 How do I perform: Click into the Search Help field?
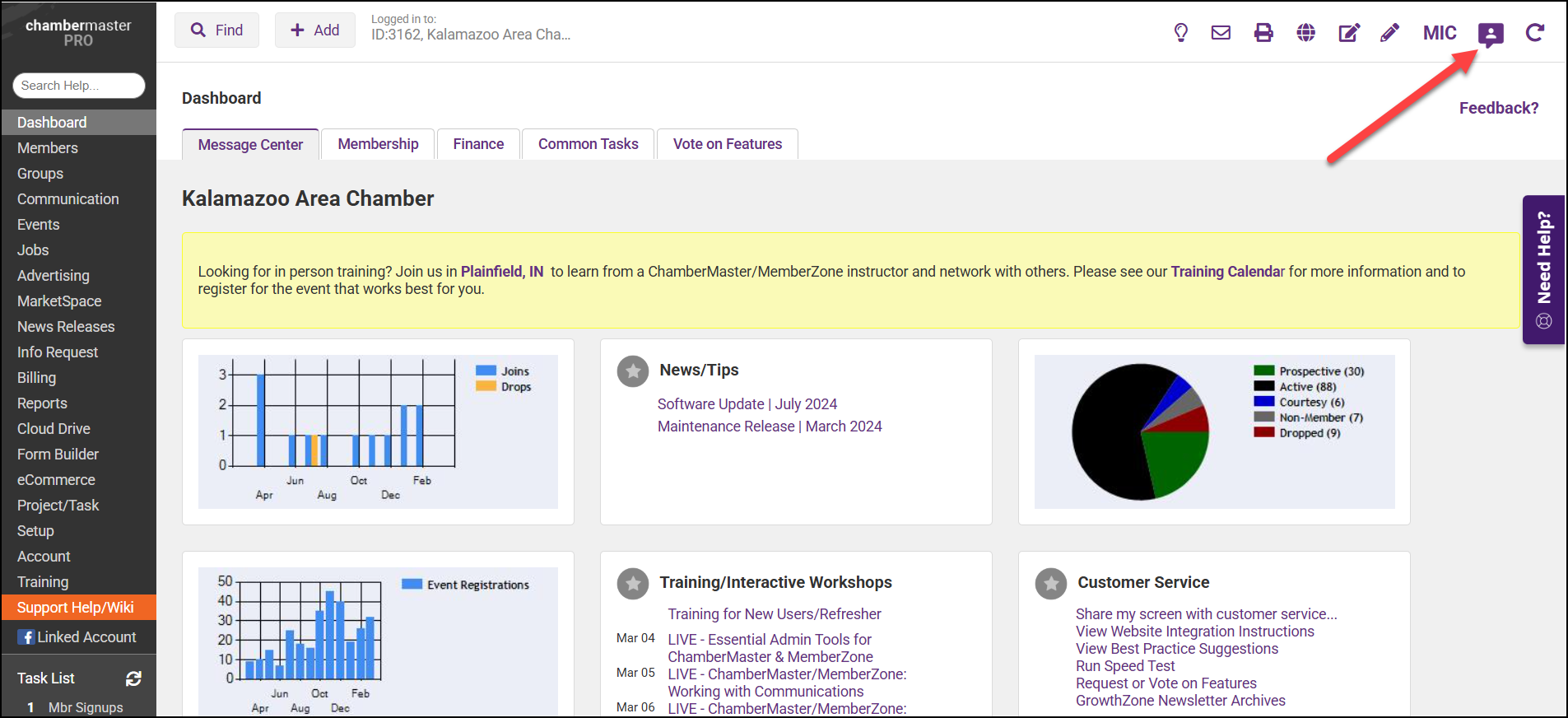[x=79, y=86]
